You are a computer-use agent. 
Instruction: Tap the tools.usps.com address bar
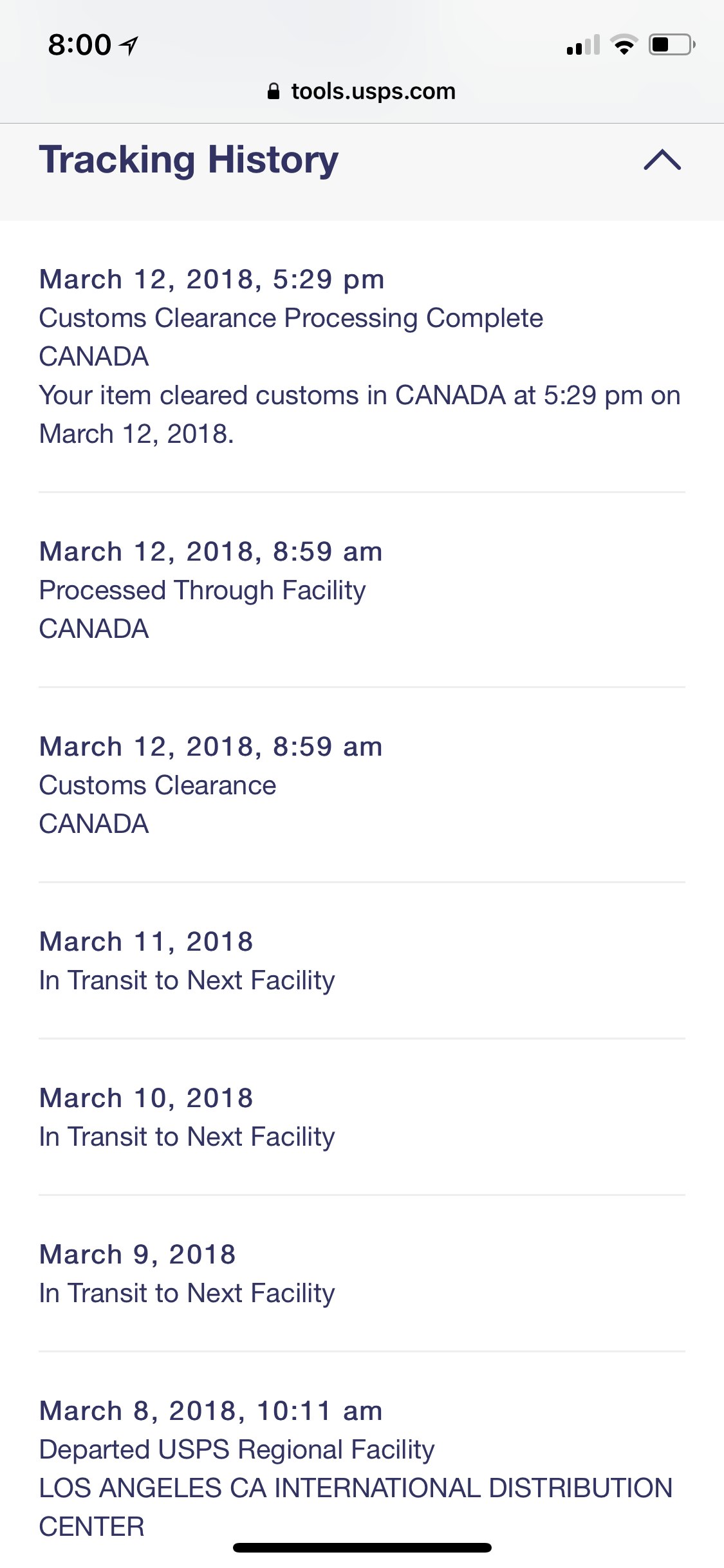pos(373,91)
